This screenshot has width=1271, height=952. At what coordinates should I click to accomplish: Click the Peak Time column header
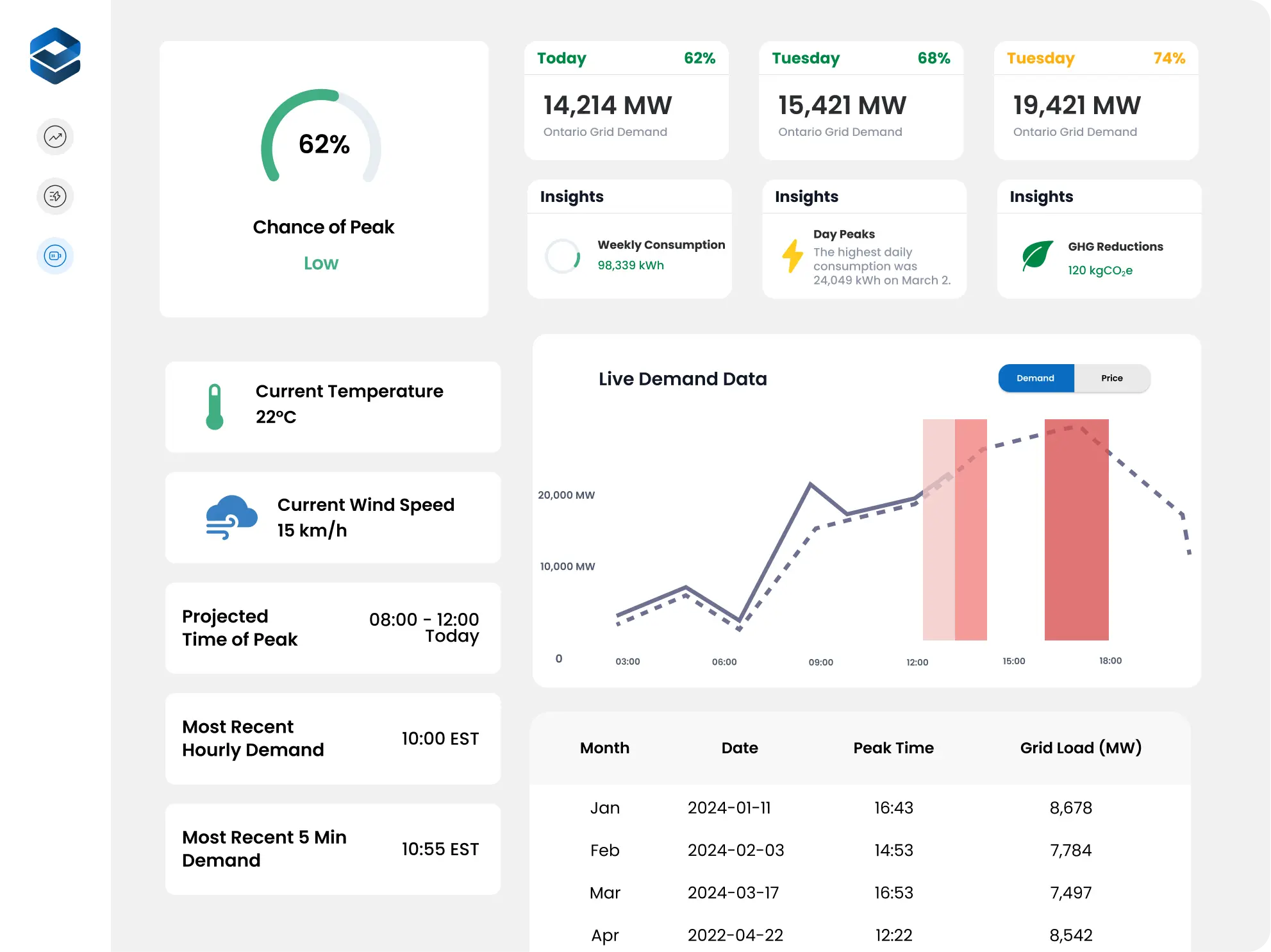point(893,747)
